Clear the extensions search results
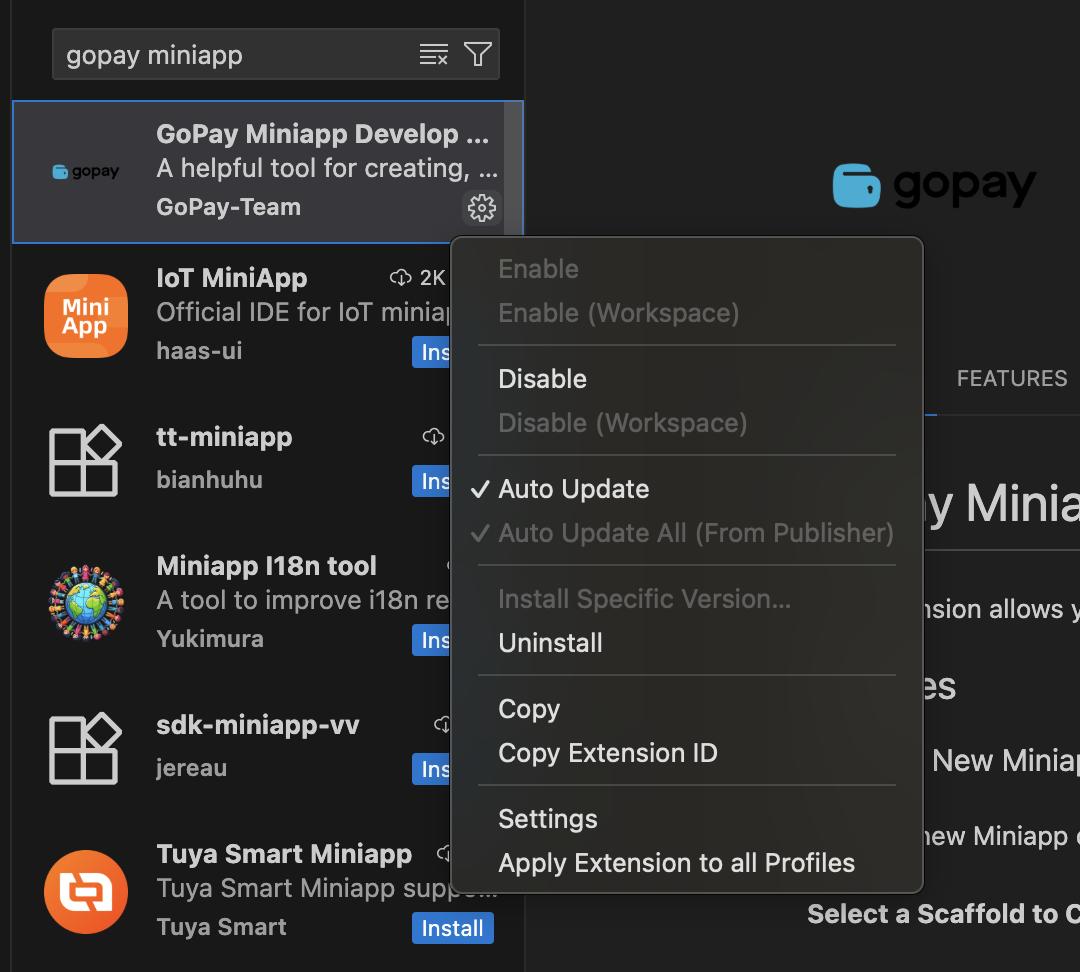Viewport: 1080px width, 972px height. pos(434,54)
